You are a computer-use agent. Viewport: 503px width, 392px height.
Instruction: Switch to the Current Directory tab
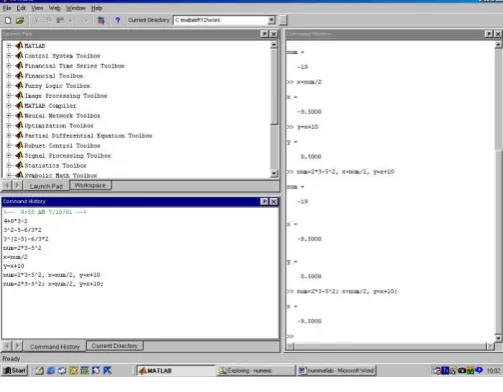(x=114, y=346)
